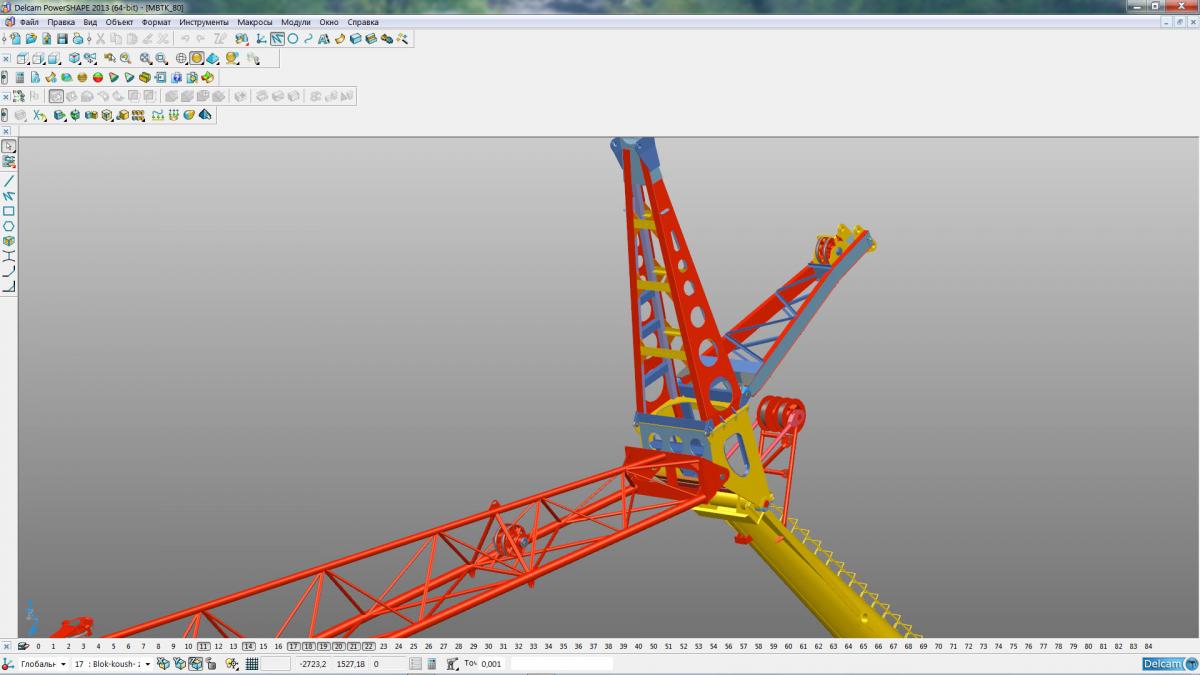The image size is (1200, 675).
Task: Open the Инструменты menu
Action: (x=204, y=22)
